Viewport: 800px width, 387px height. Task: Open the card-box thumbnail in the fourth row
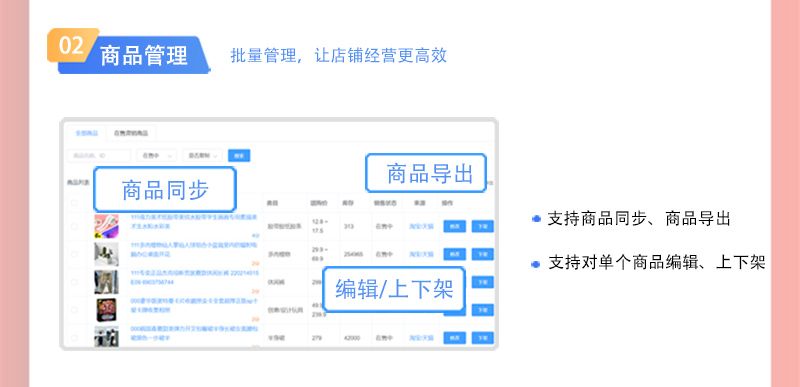[107, 310]
